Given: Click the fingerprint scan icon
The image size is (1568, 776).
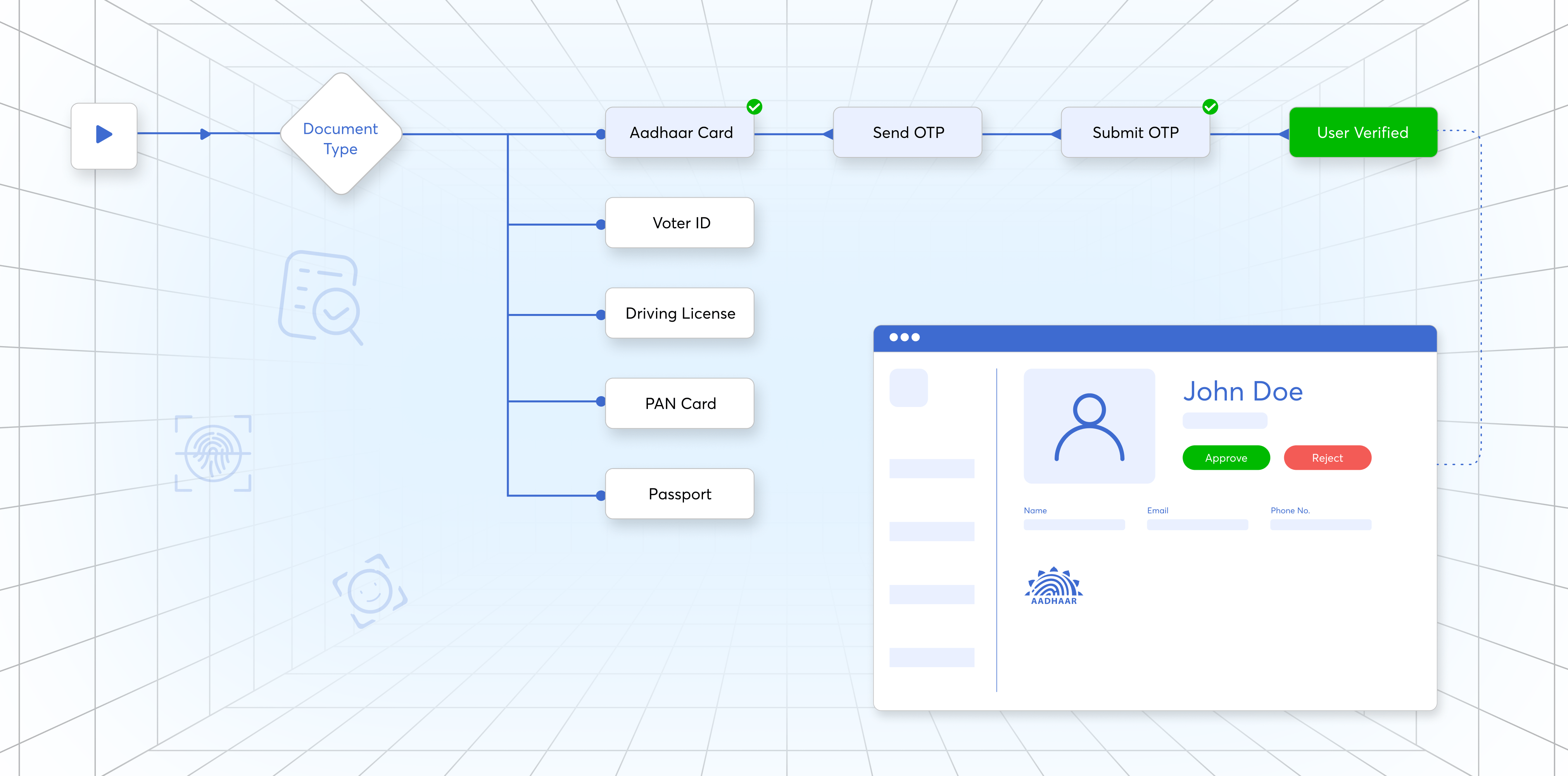Looking at the screenshot, I should 213,454.
